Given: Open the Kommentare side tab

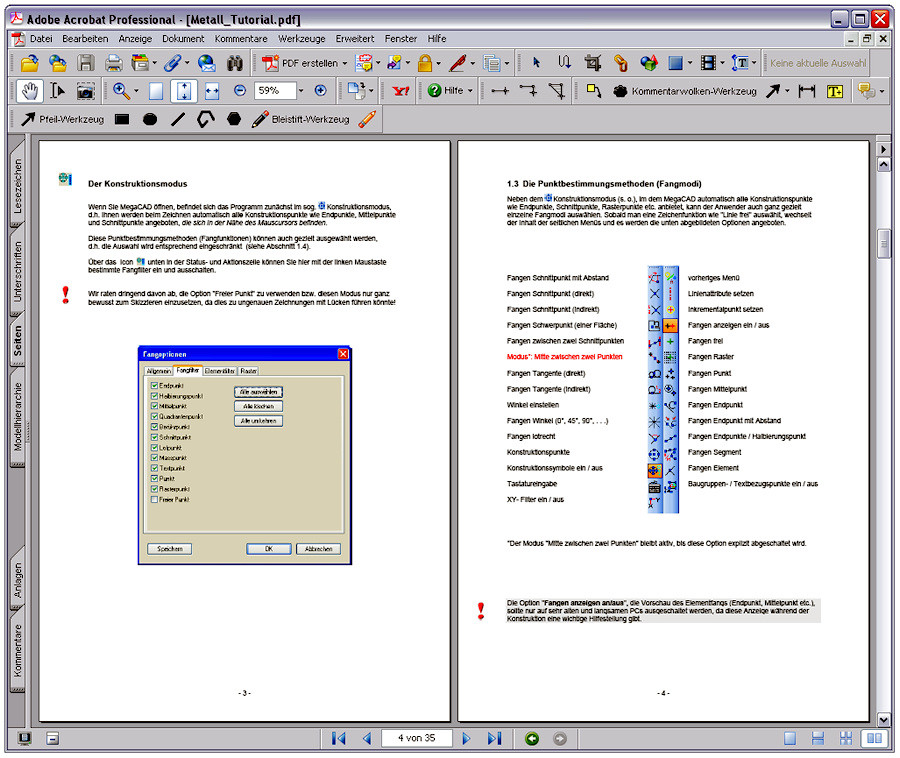Looking at the screenshot, I should [x=18, y=651].
